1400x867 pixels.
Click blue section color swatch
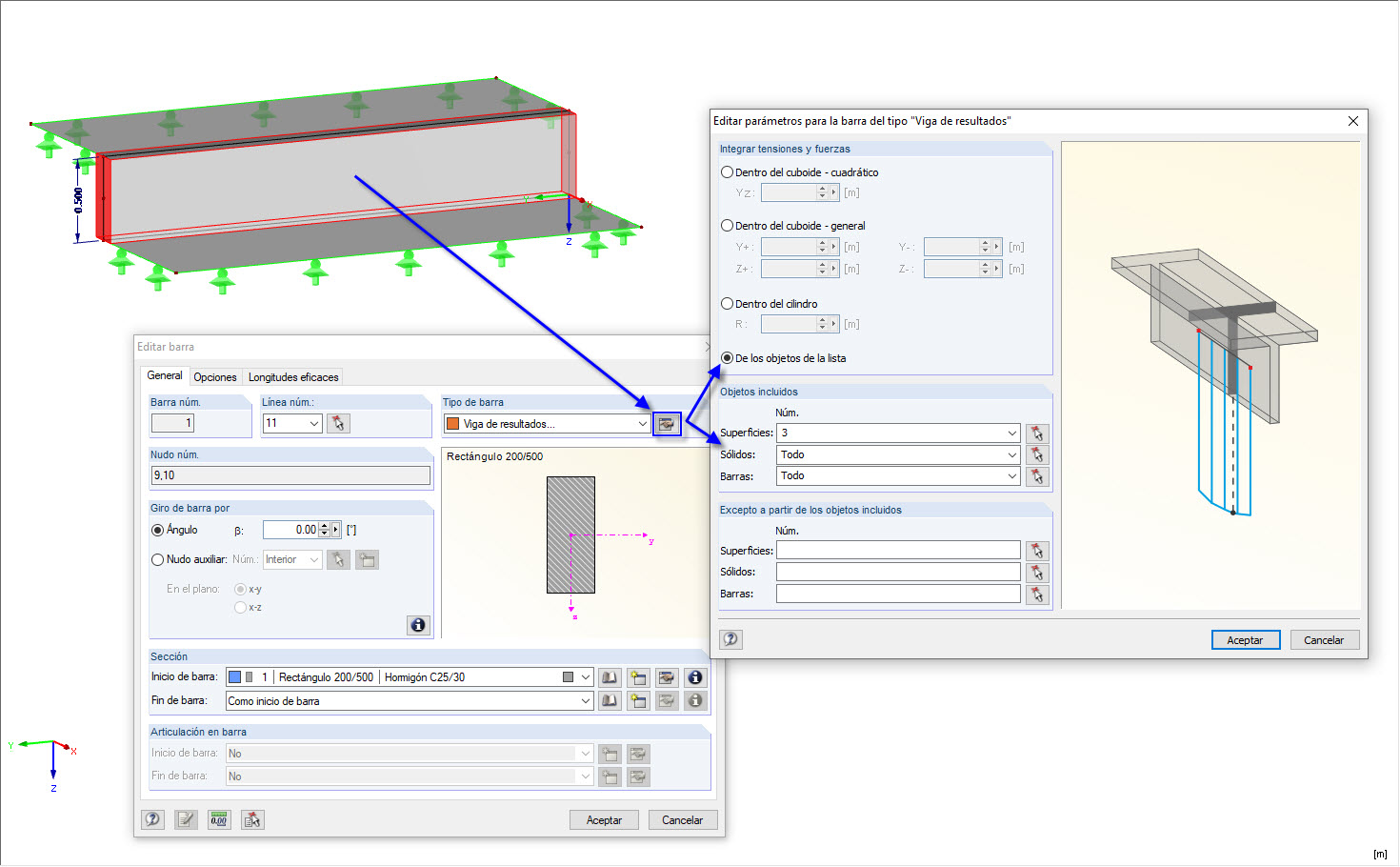click(x=235, y=677)
